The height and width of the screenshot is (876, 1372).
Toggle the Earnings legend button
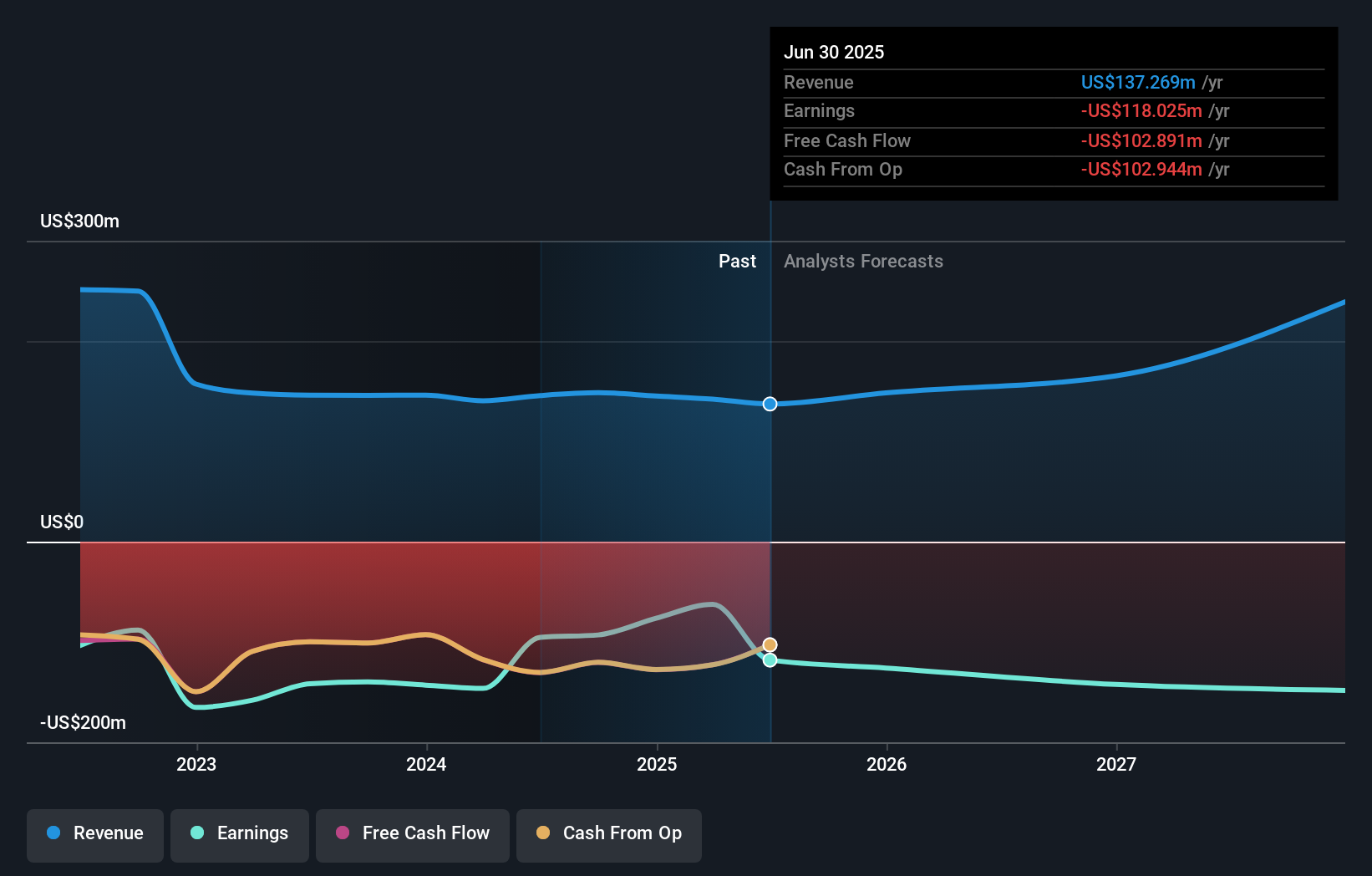tap(240, 835)
